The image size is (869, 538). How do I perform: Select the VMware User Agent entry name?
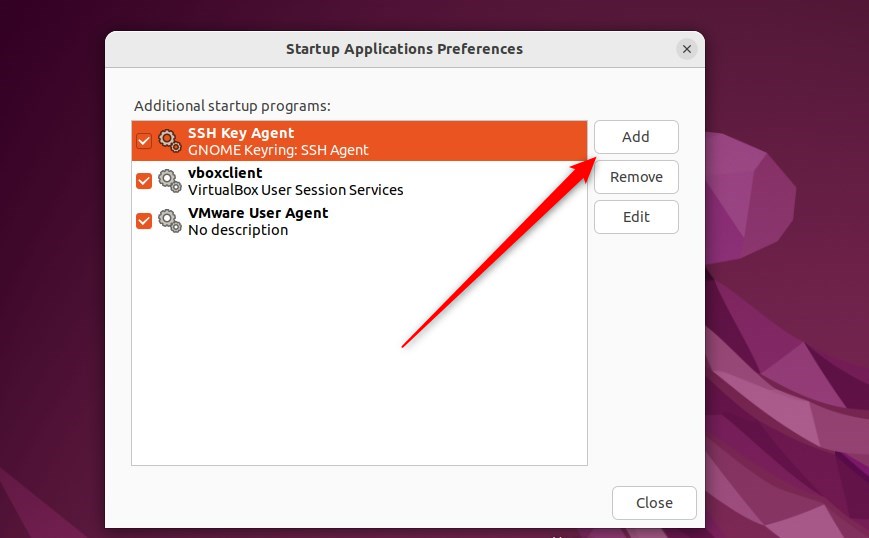[258, 213]
